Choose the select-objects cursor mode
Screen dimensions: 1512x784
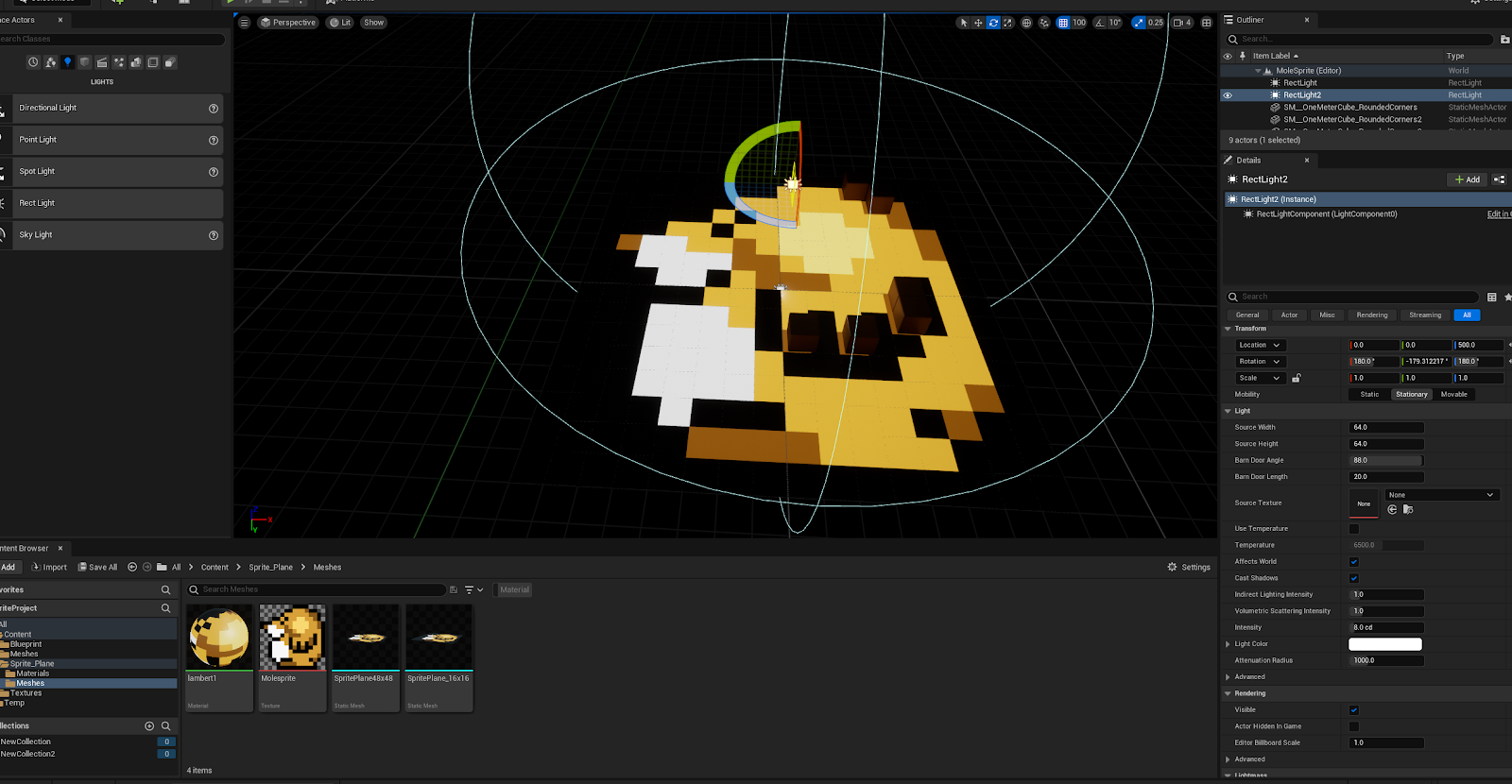963,23
